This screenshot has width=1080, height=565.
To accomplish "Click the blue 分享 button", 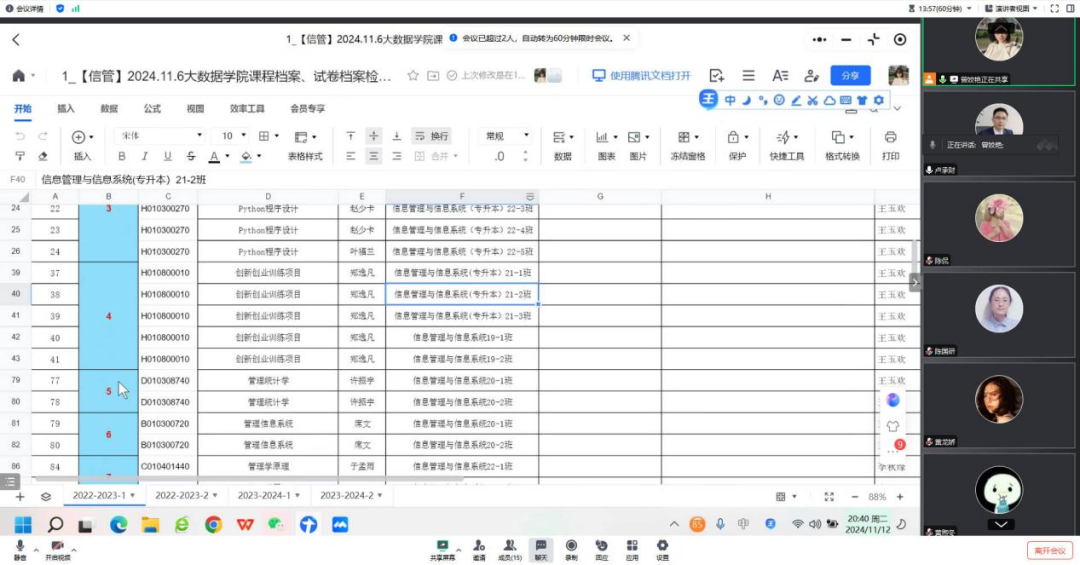I will pyautogui.click(x=849, y=76).
